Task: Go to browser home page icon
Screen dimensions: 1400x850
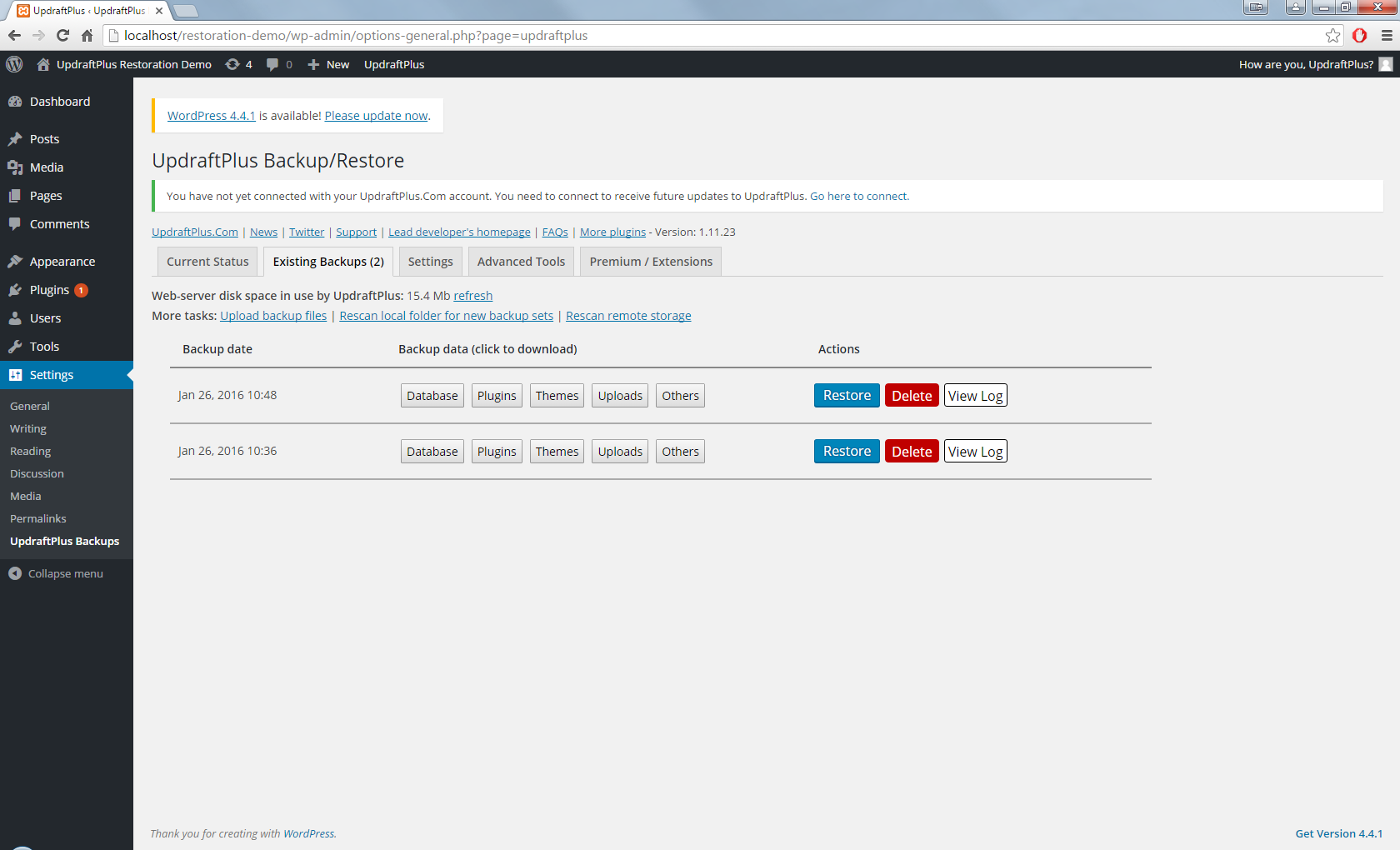Action: tap(87, 35)
